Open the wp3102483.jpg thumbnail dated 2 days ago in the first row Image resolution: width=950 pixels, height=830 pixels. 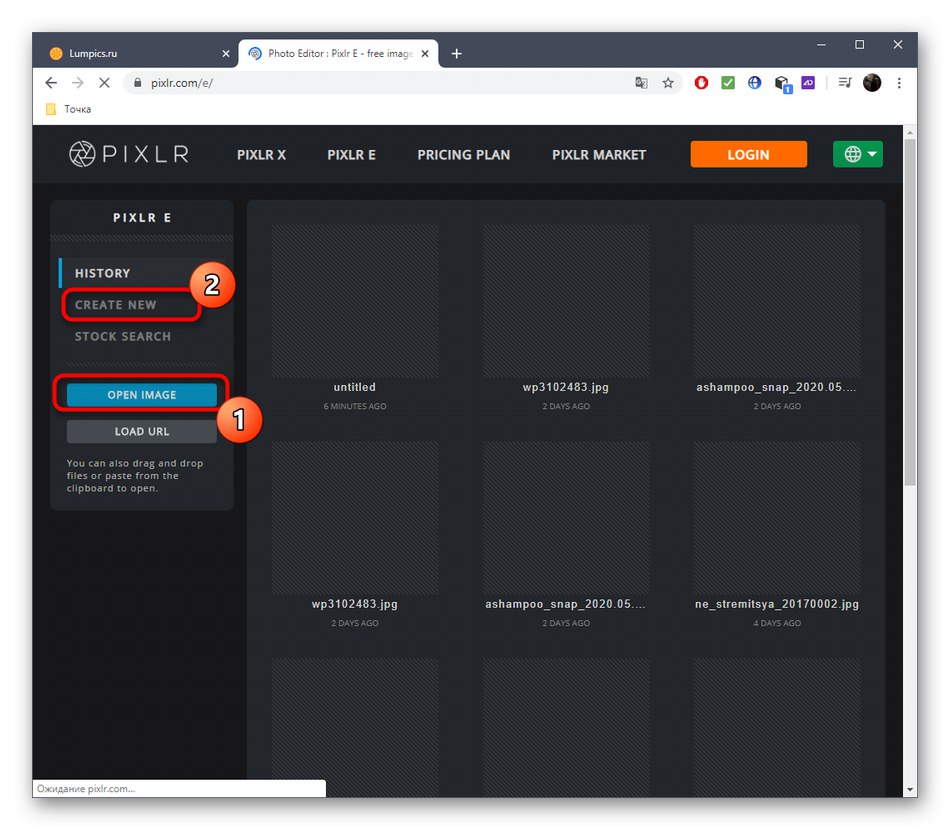566,301
